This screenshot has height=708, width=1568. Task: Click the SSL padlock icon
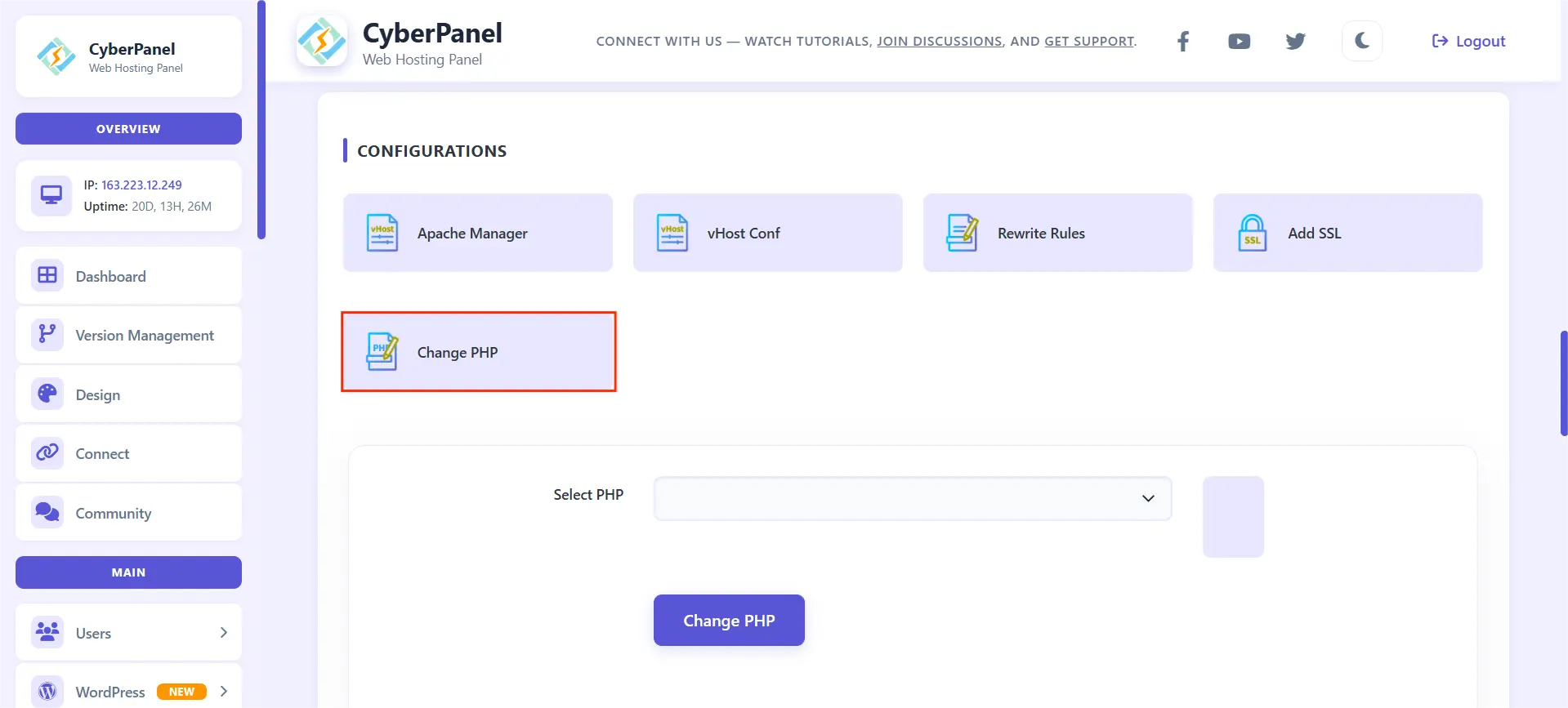tap(1252, 233)
